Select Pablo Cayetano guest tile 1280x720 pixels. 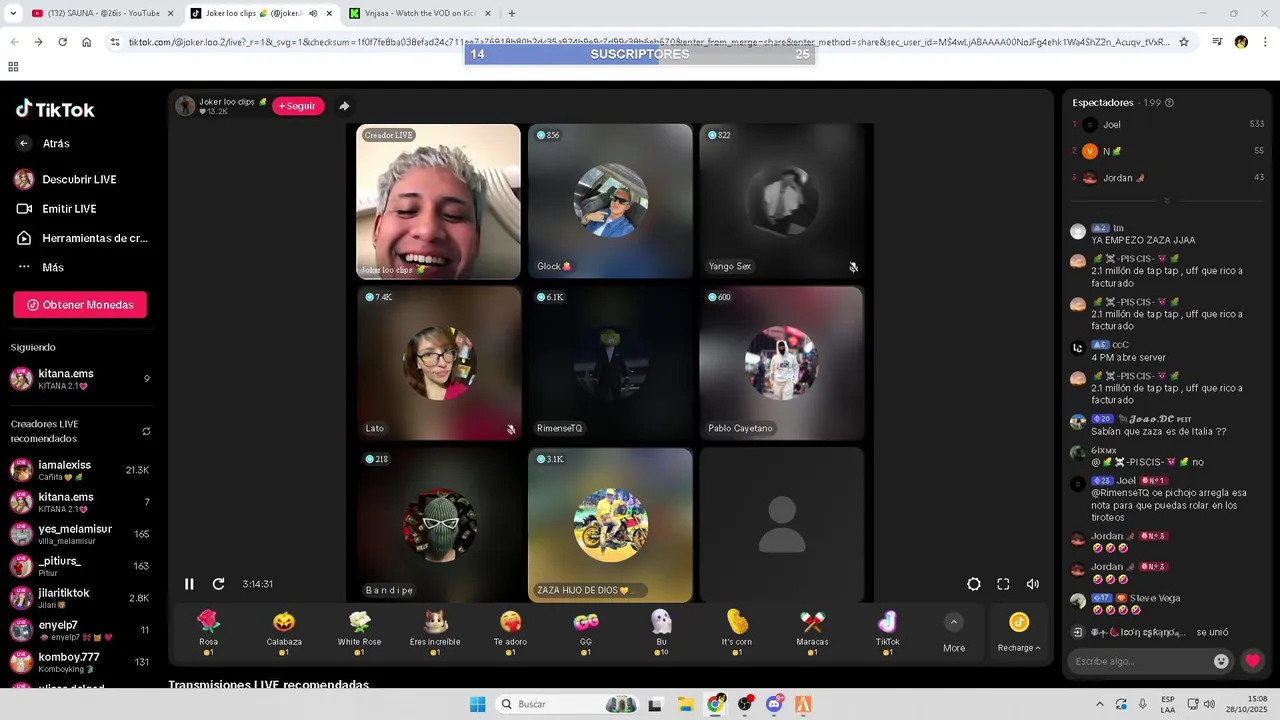(x=781, y=363)
